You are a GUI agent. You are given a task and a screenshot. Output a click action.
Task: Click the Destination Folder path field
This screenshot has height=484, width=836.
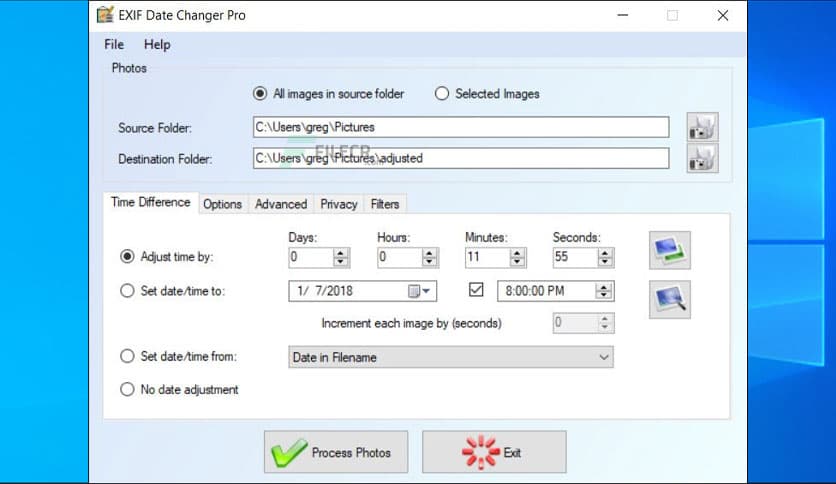coord(461,158)
